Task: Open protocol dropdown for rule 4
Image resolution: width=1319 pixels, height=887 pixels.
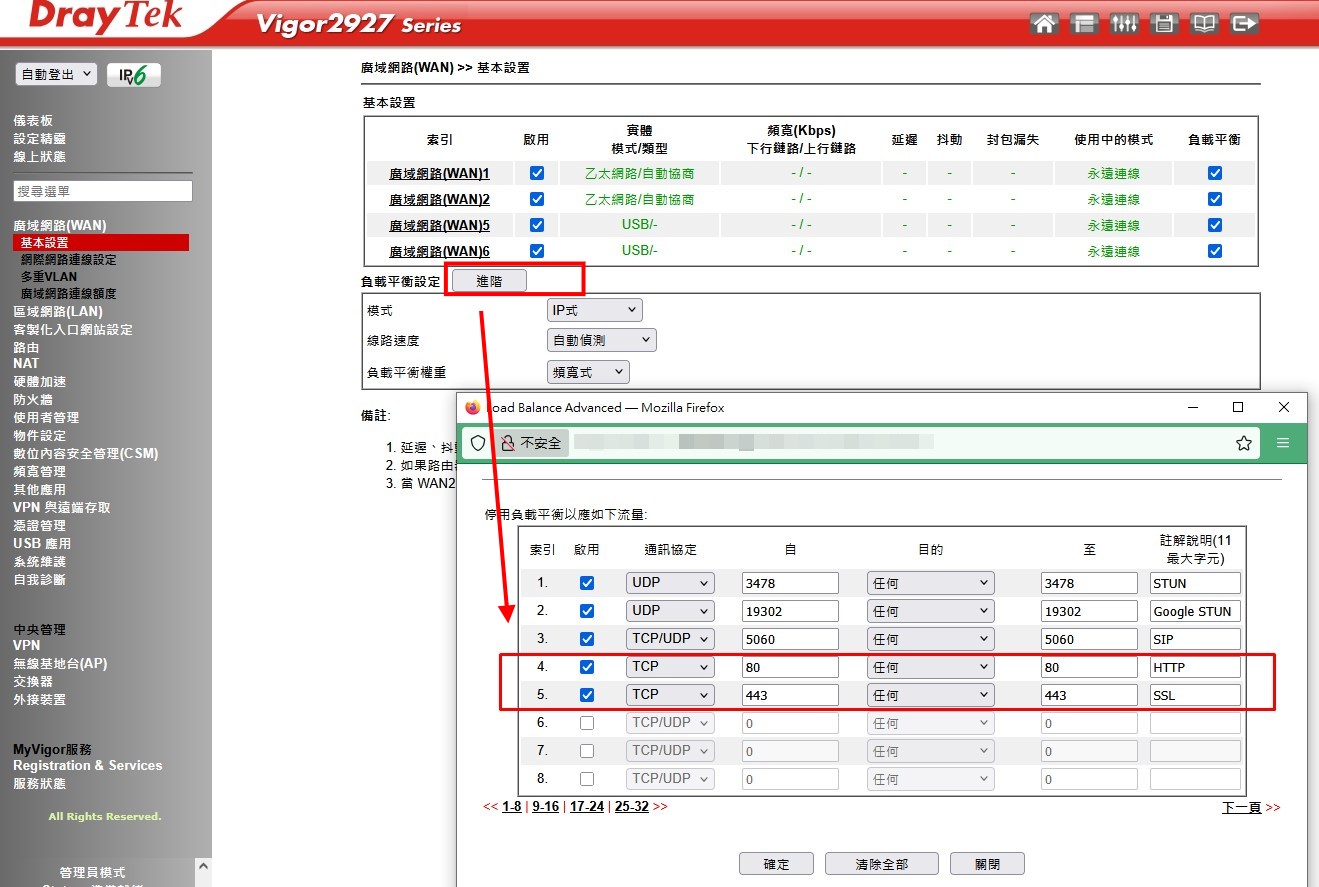Action: coord(670,667)
